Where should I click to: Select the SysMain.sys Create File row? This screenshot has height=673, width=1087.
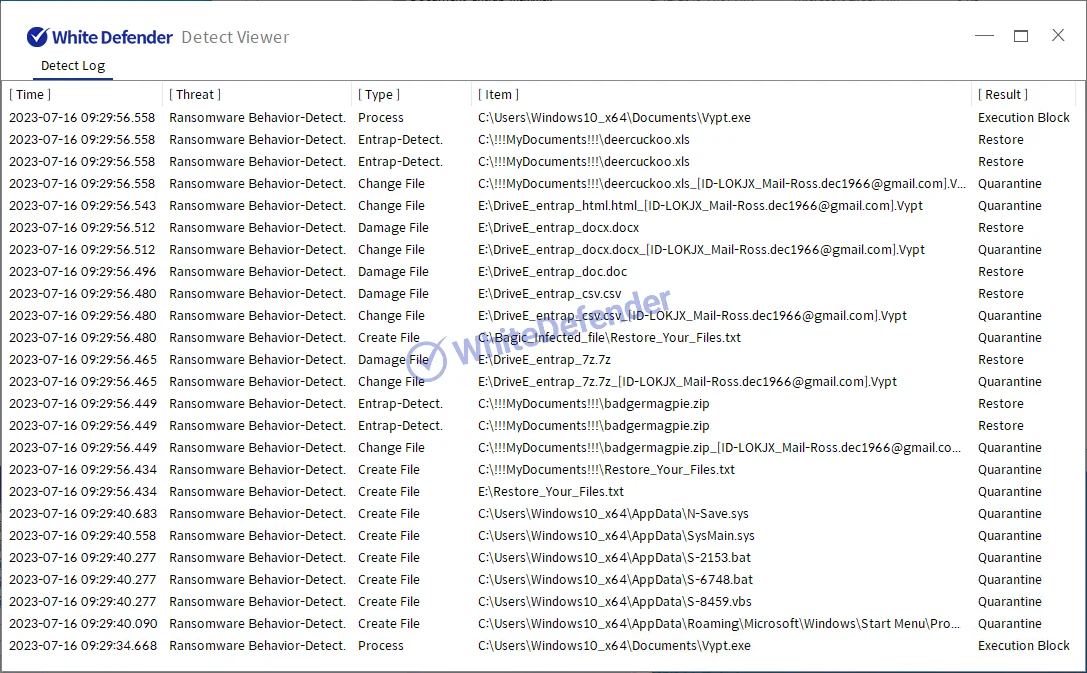616,536
